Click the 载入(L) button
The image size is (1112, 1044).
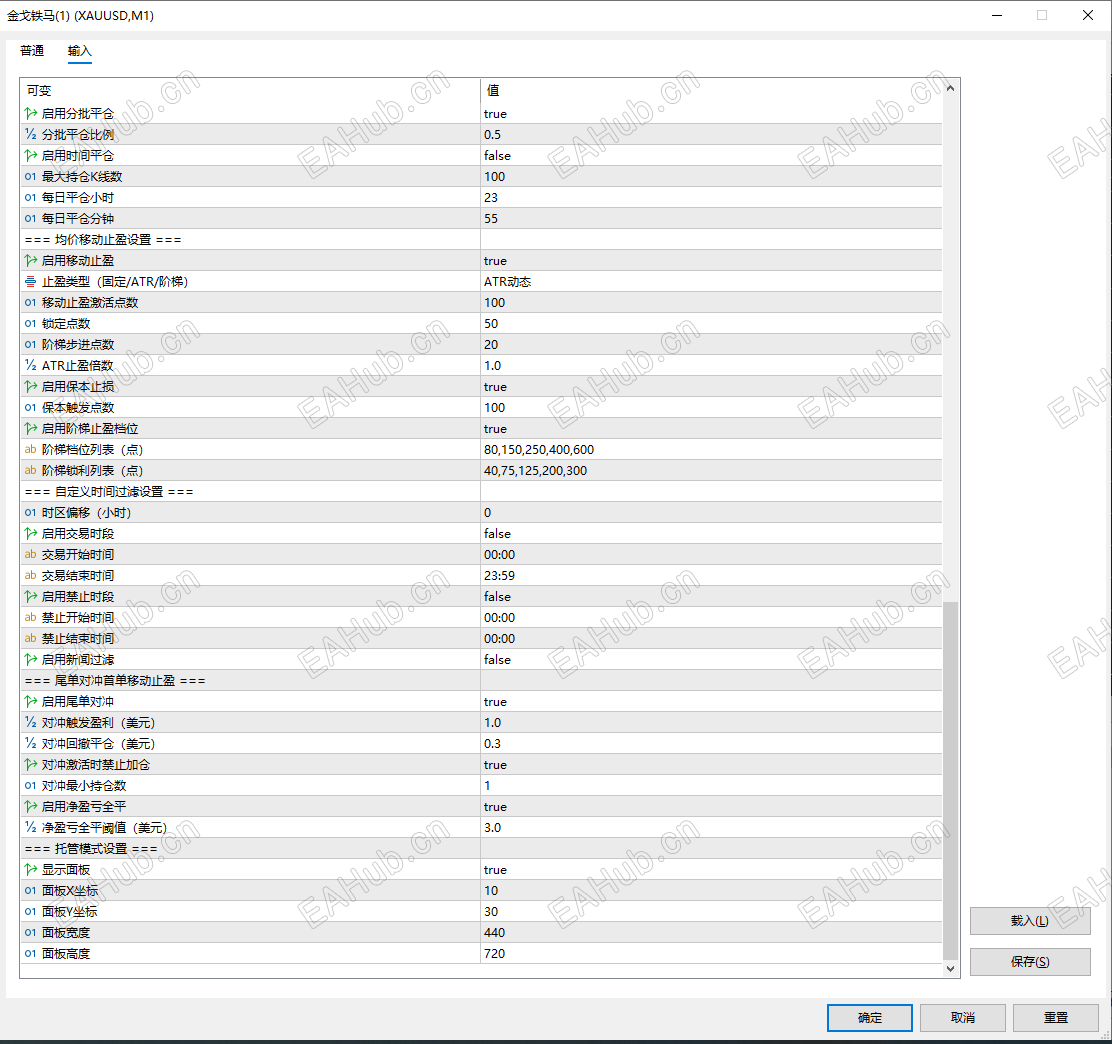pos(1030,921)
